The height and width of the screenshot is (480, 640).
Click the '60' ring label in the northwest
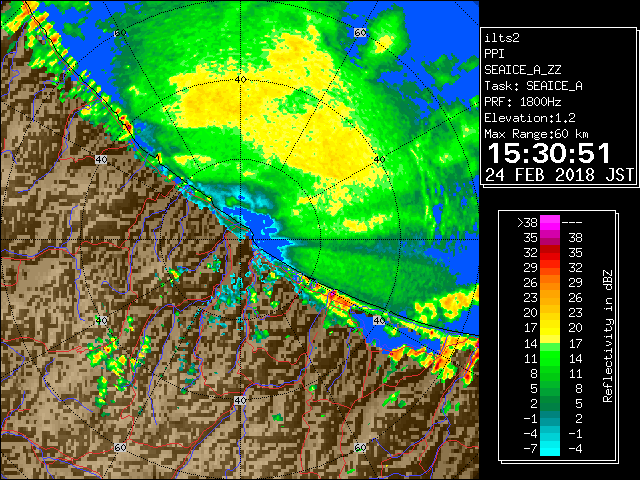pyautogui.click(x=120, y=33)
